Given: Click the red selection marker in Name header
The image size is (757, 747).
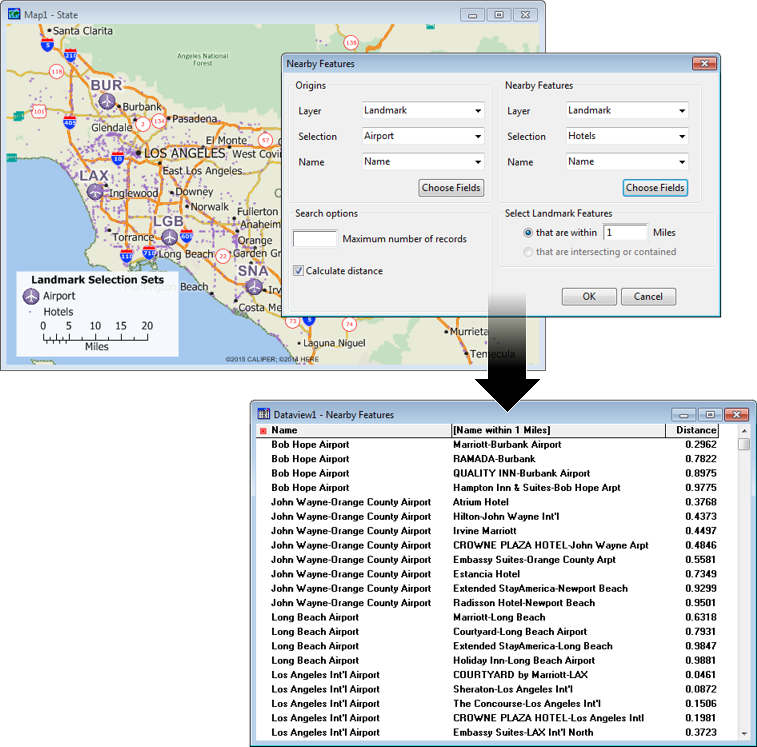Looking at the screenshot, I should (x=263, y=431).
